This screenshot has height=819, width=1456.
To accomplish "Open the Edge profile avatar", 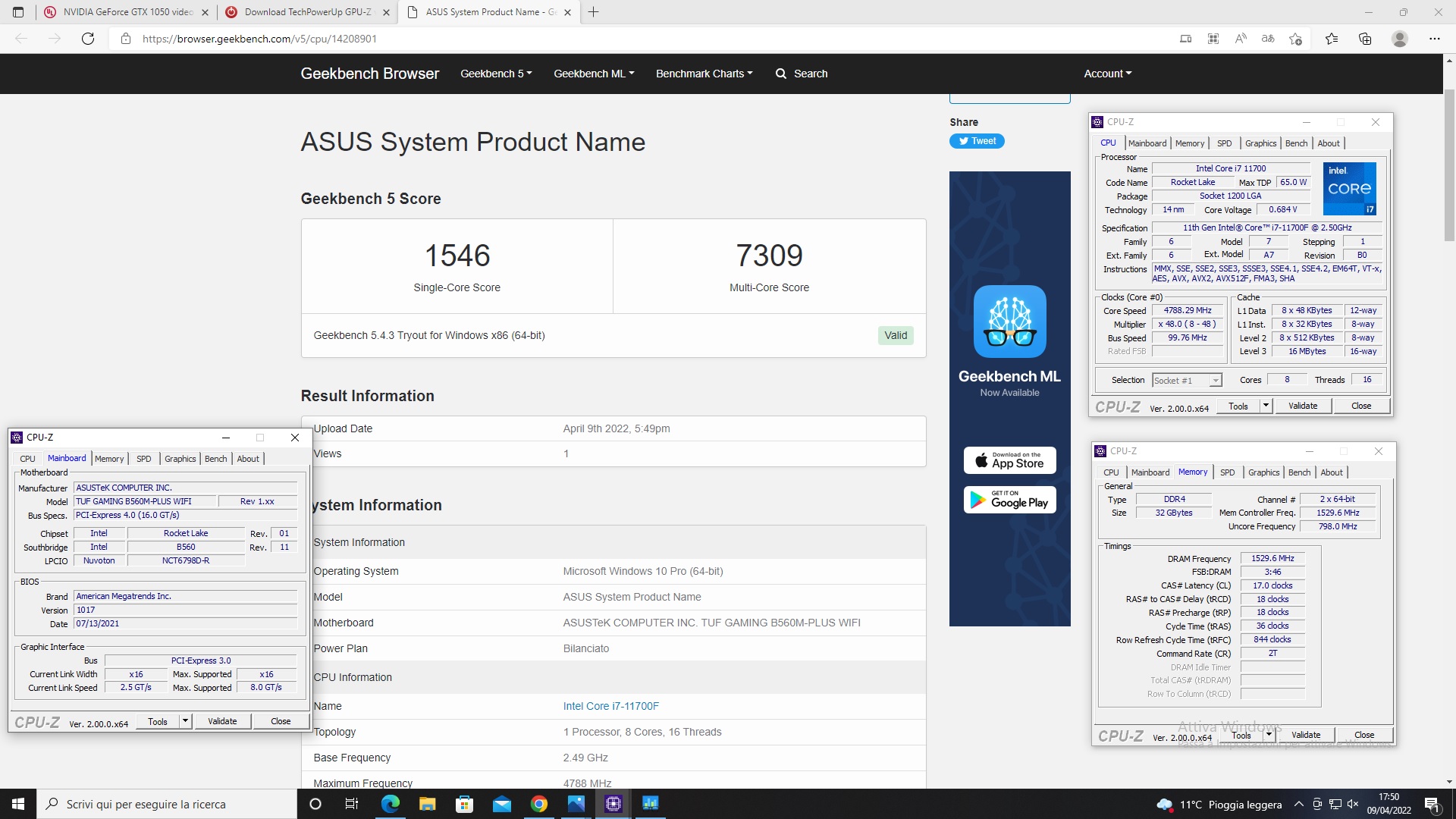I will (x=1400, y=39).
